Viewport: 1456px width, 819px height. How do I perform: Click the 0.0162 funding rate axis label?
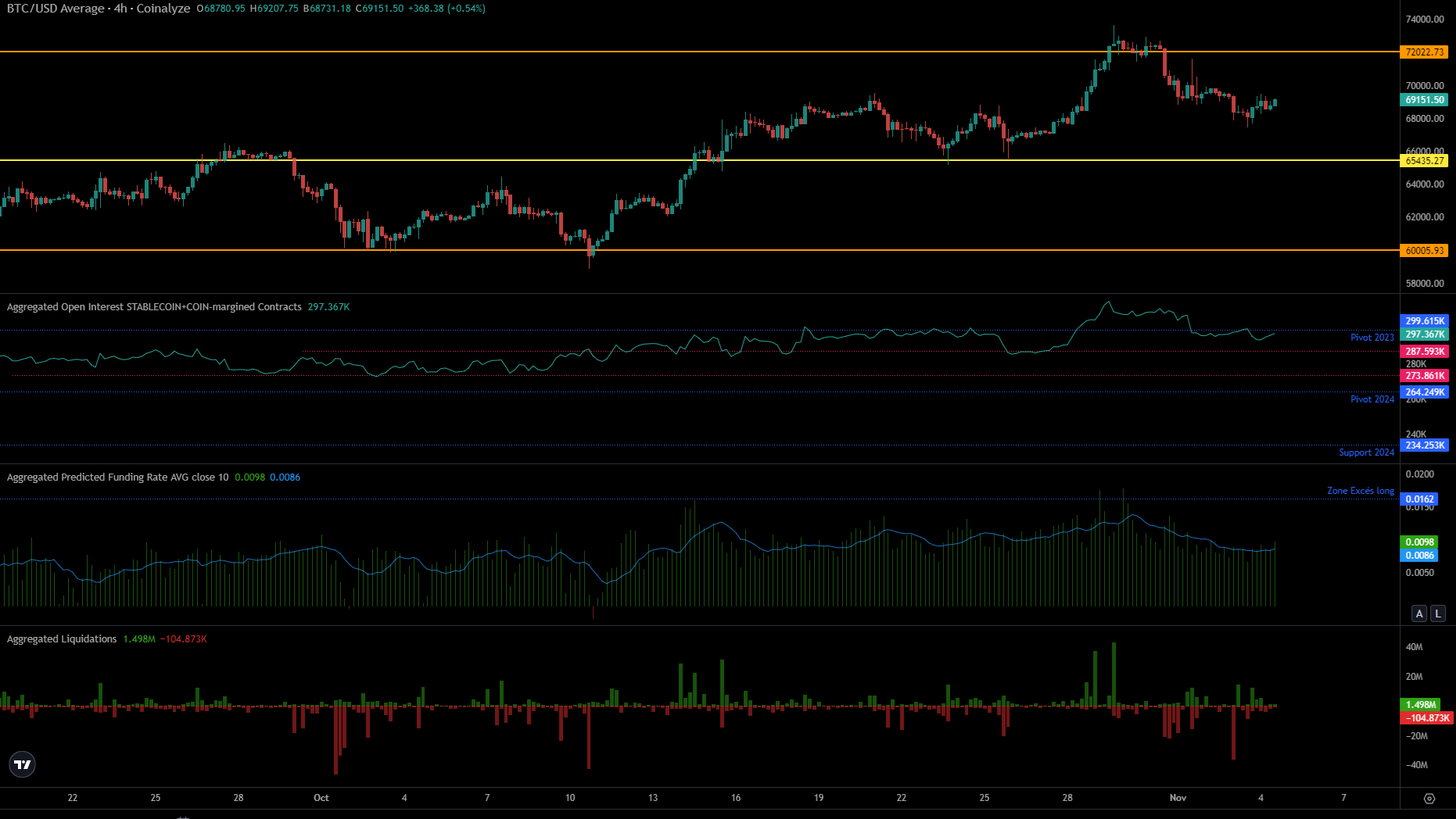(1420, 499)
